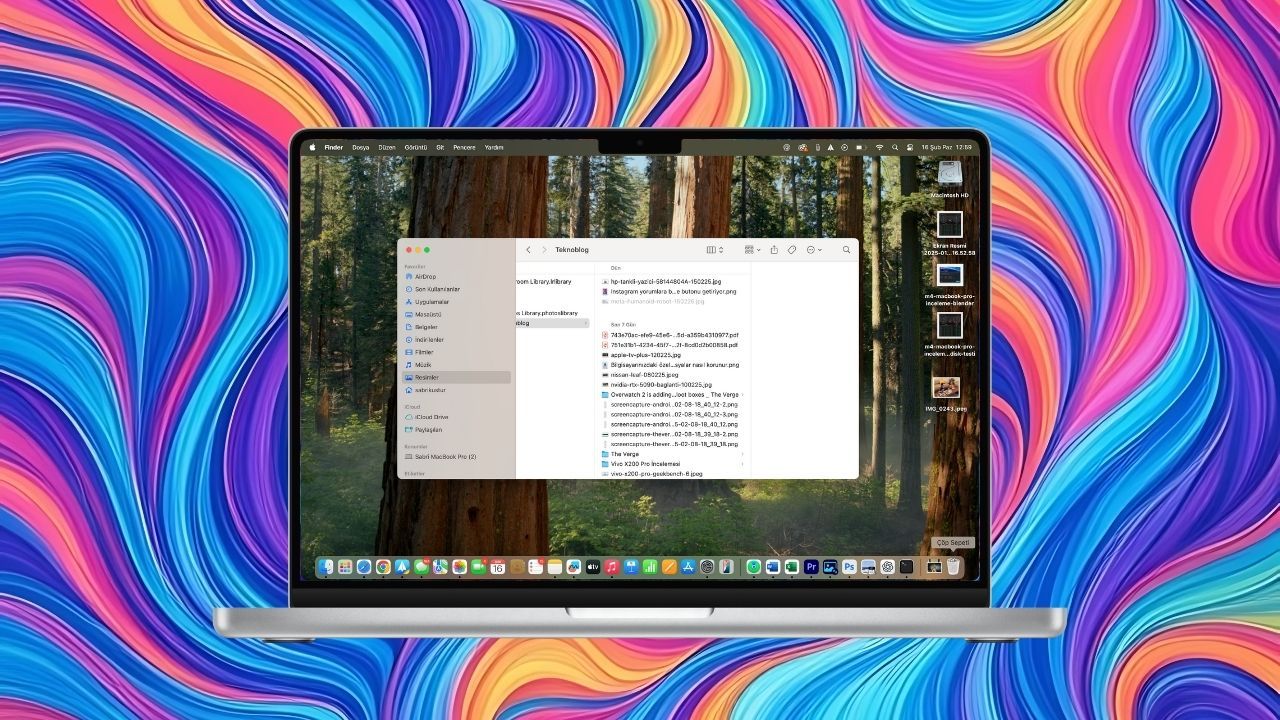
Task: Select Belgeler in the Favorites sidebar
Action: coord(425,326)
